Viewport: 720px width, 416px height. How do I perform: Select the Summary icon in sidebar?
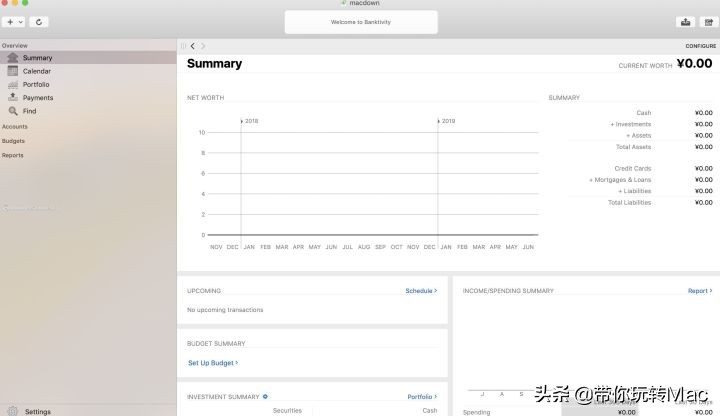click(13, 57)
